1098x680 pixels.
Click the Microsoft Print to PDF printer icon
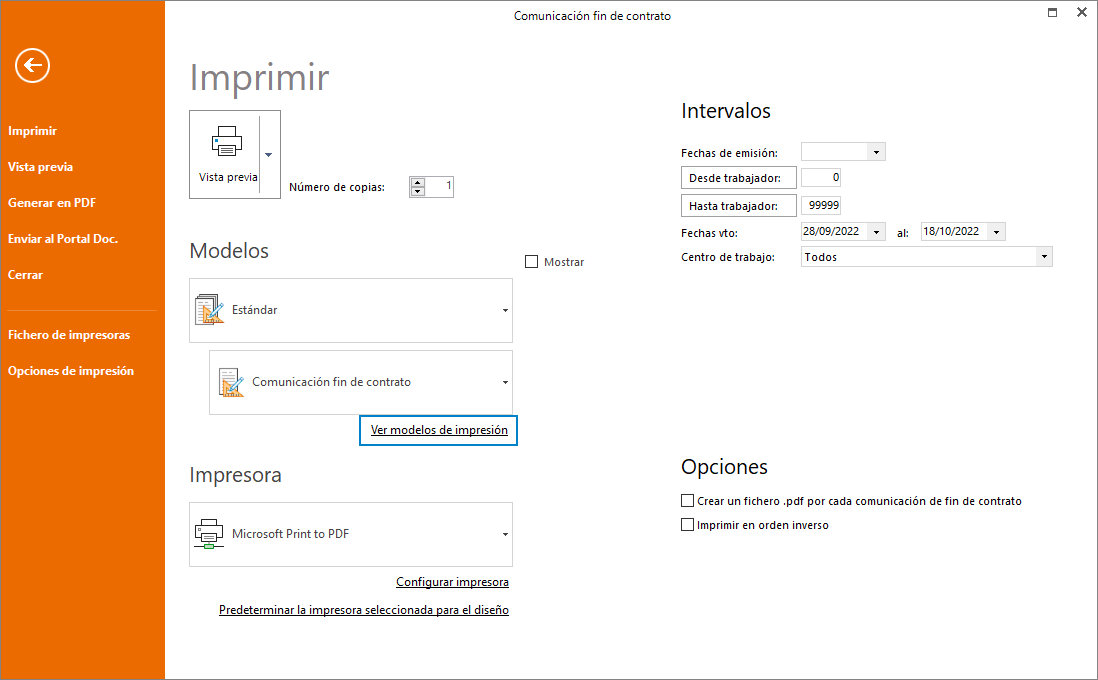[210, 534]
